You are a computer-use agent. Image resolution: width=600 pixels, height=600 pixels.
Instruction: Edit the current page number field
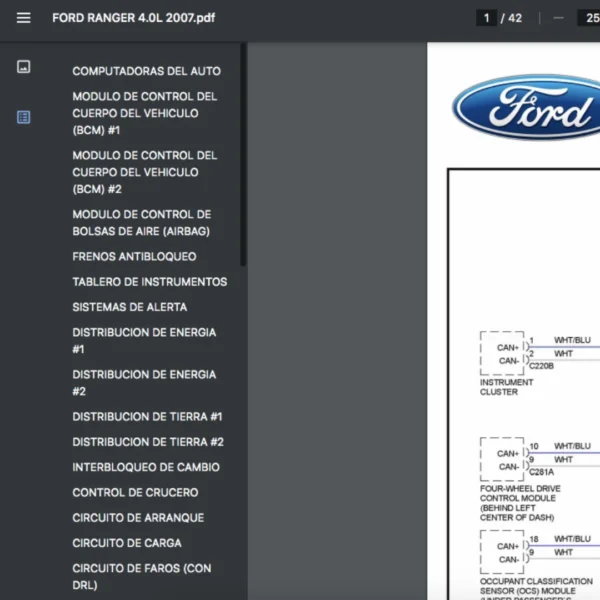(486, 18)
